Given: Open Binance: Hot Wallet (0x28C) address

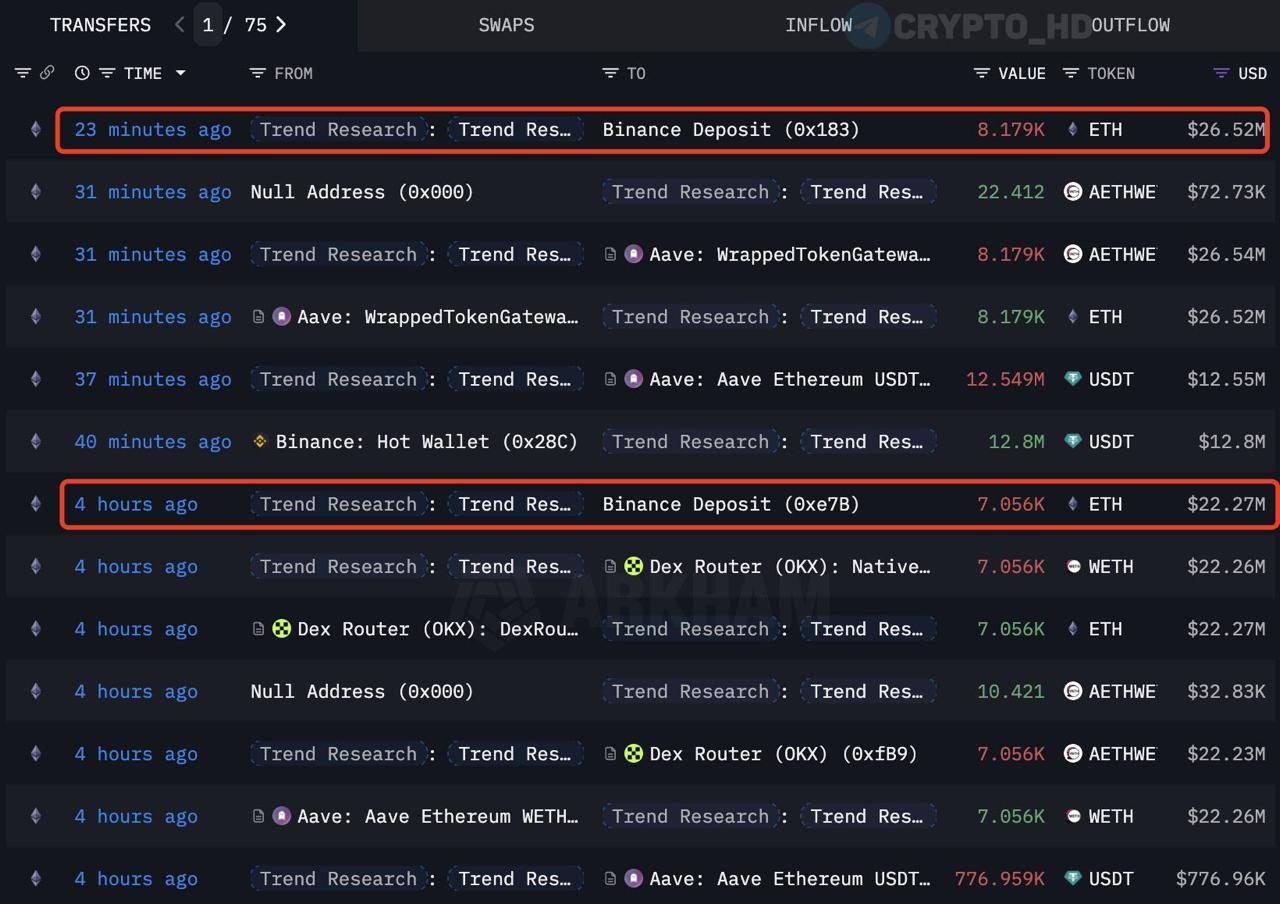Looking at the screenshot, I should pyautogui.click(x=427, y=441).
